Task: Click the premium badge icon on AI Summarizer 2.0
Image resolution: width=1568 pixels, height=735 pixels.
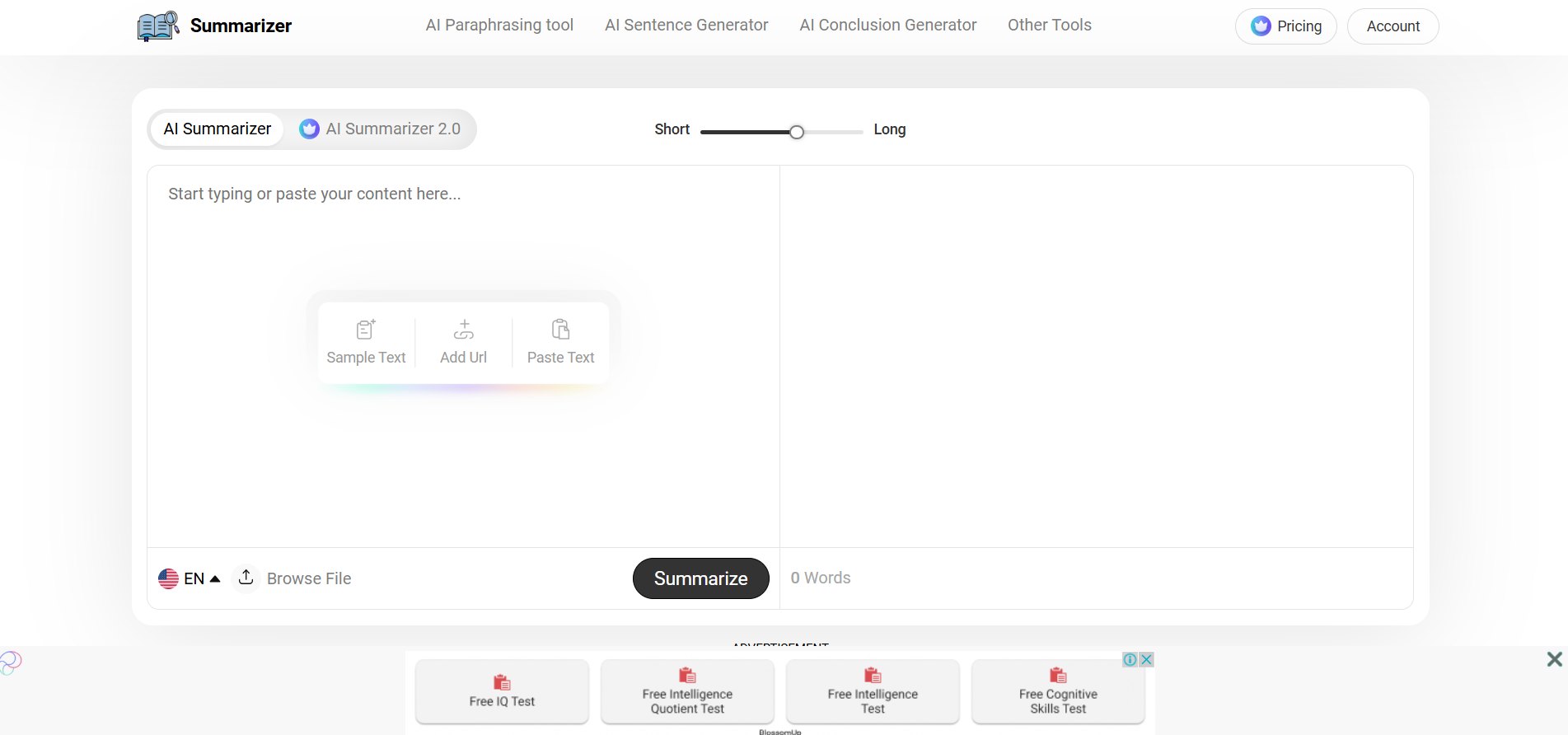Action: 309,129
